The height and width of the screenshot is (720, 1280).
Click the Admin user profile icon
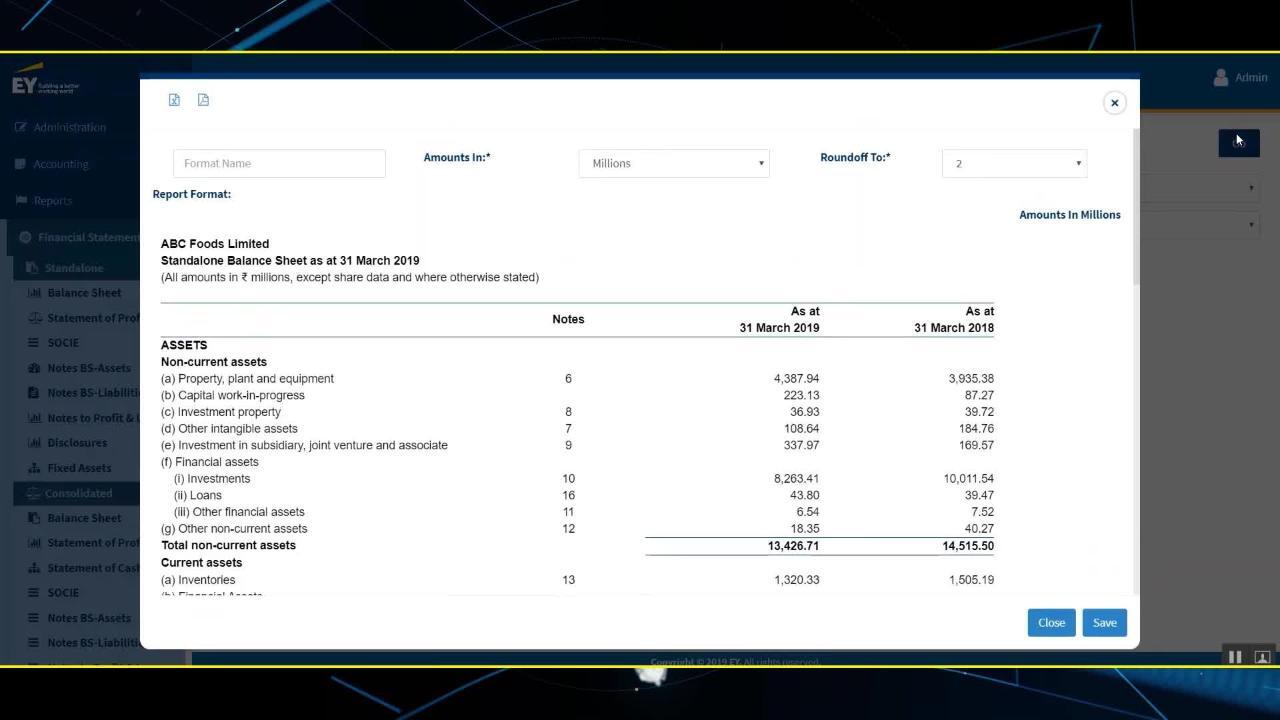1220,77
